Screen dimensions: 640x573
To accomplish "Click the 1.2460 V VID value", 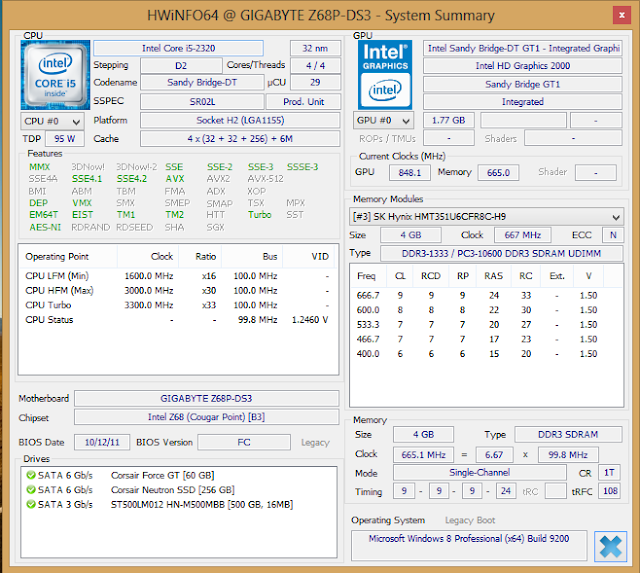I will point(310,320).
